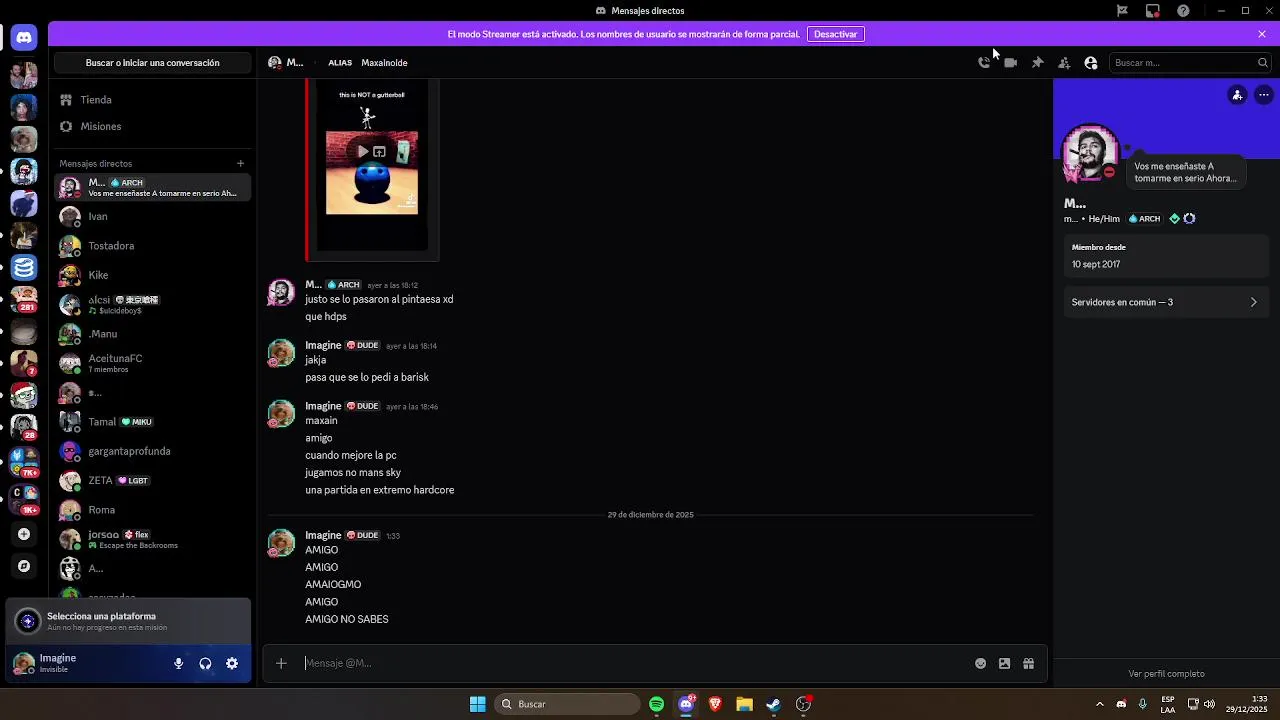1280x720 pixels.
Task: Click the ARCH tag beside M... in chat
Action: click(x=343, y=285)
